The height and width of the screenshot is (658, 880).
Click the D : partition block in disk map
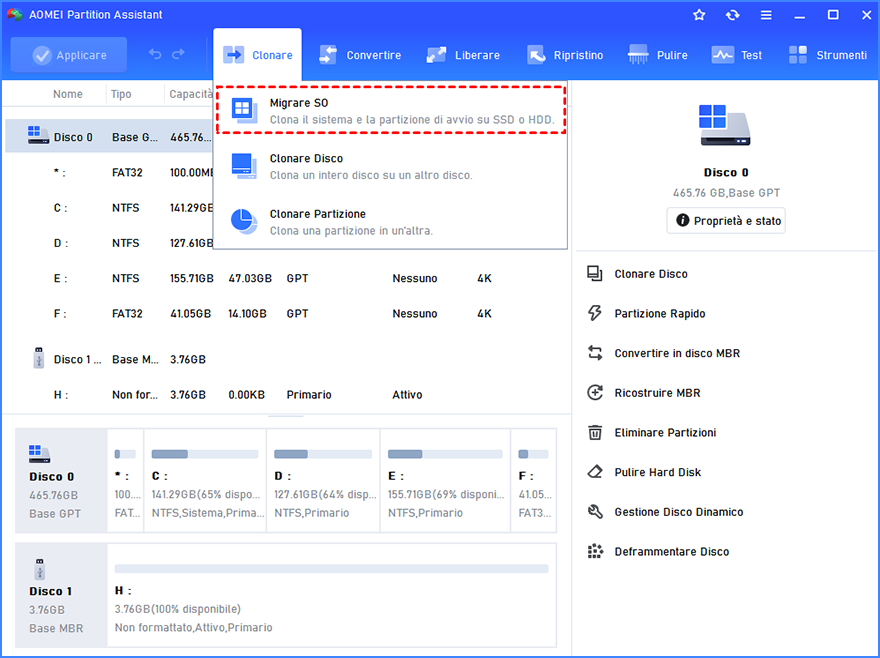point(323,481)
